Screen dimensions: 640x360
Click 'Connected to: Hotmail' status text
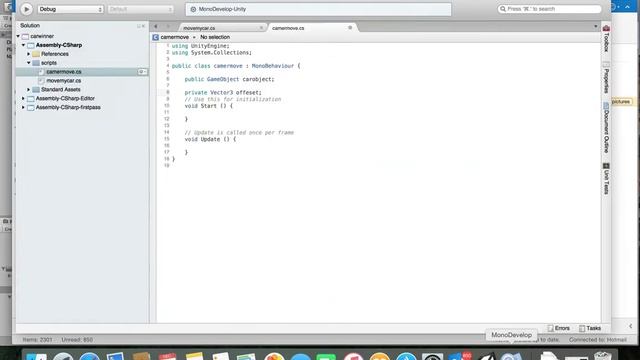(x=598, y=340)
